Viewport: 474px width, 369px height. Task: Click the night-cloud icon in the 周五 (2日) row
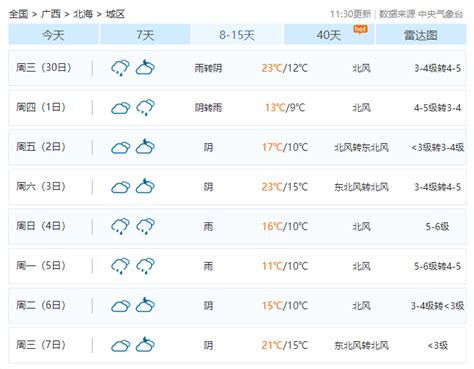click(145, 146)
